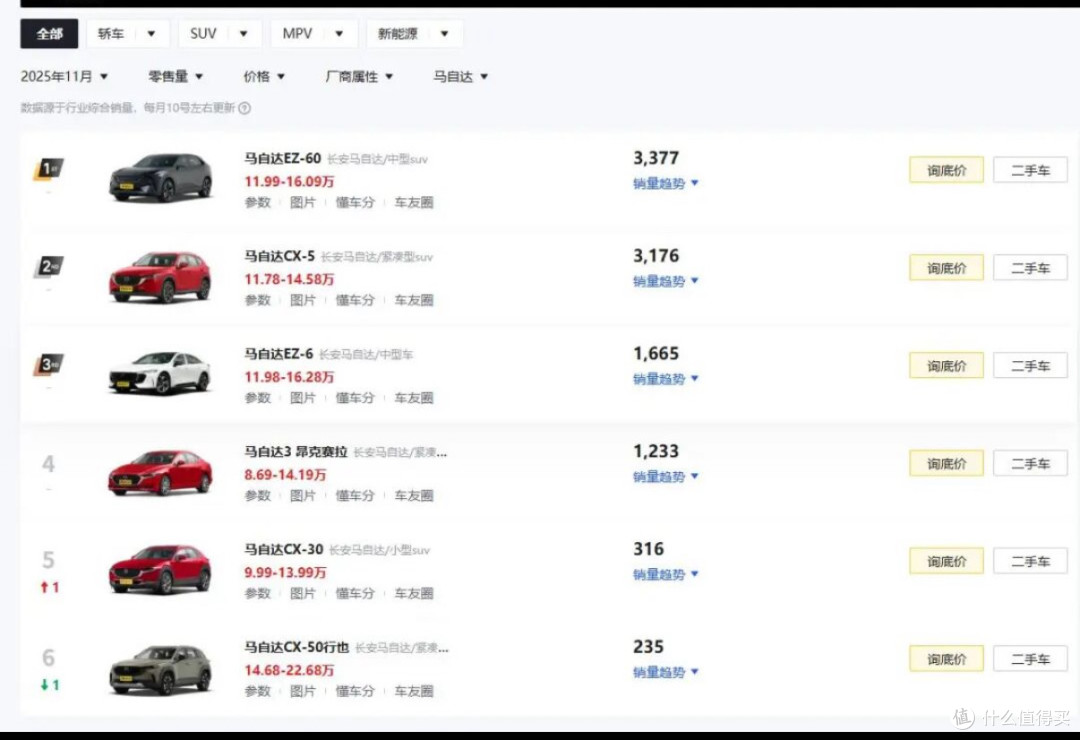Click 二手车 for 马自达EZ-60

1030,170
